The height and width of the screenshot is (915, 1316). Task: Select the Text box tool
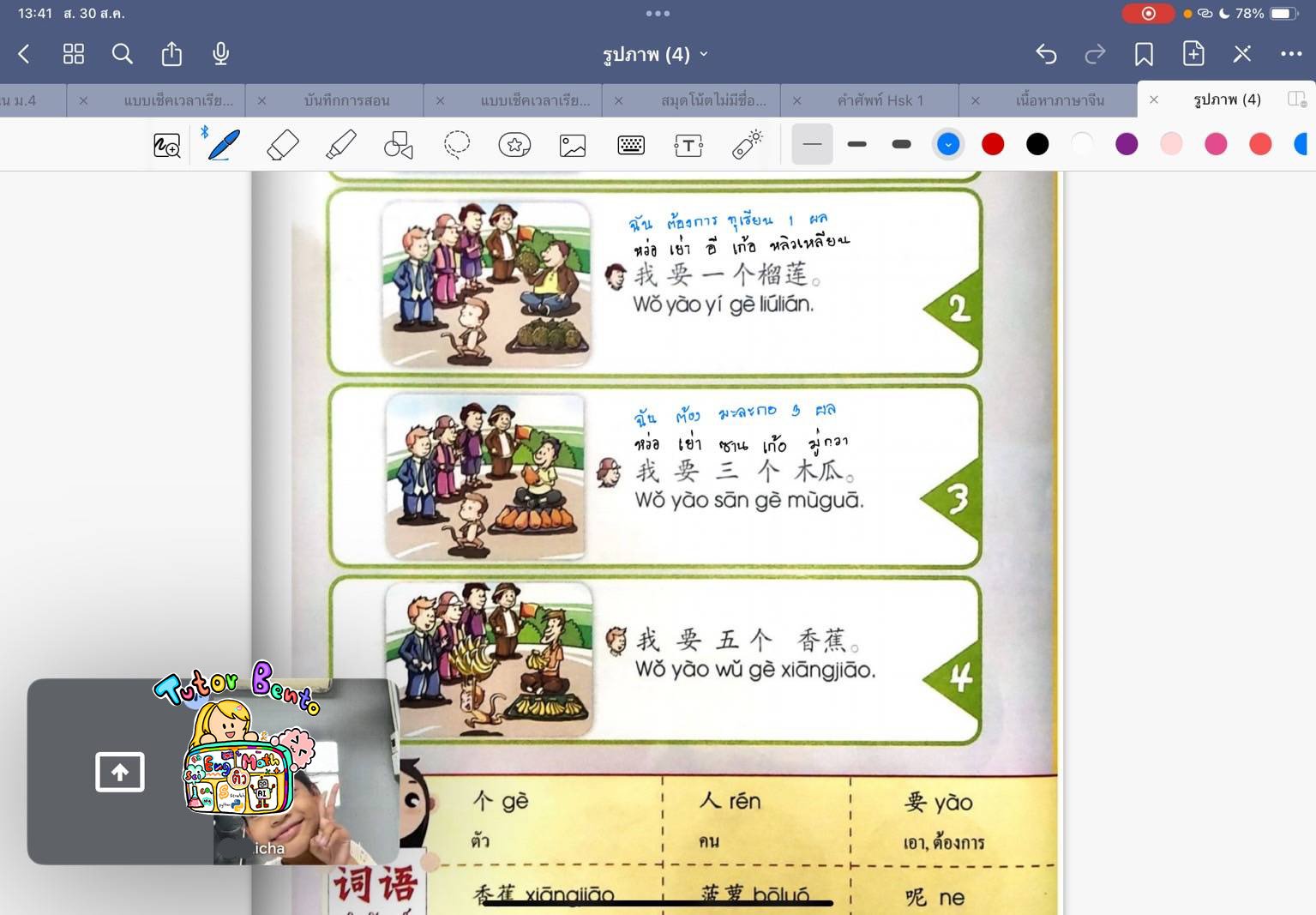click(688, 145)
